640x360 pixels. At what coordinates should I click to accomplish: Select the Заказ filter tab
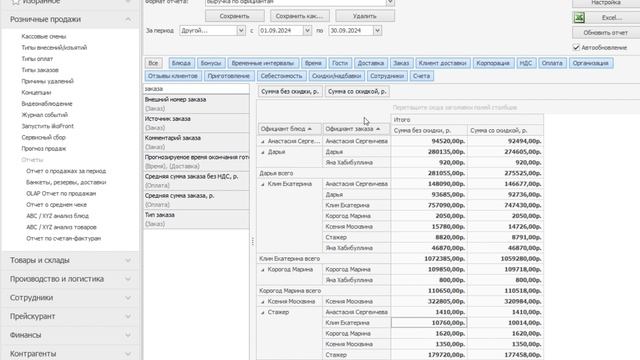pos(401,63)
